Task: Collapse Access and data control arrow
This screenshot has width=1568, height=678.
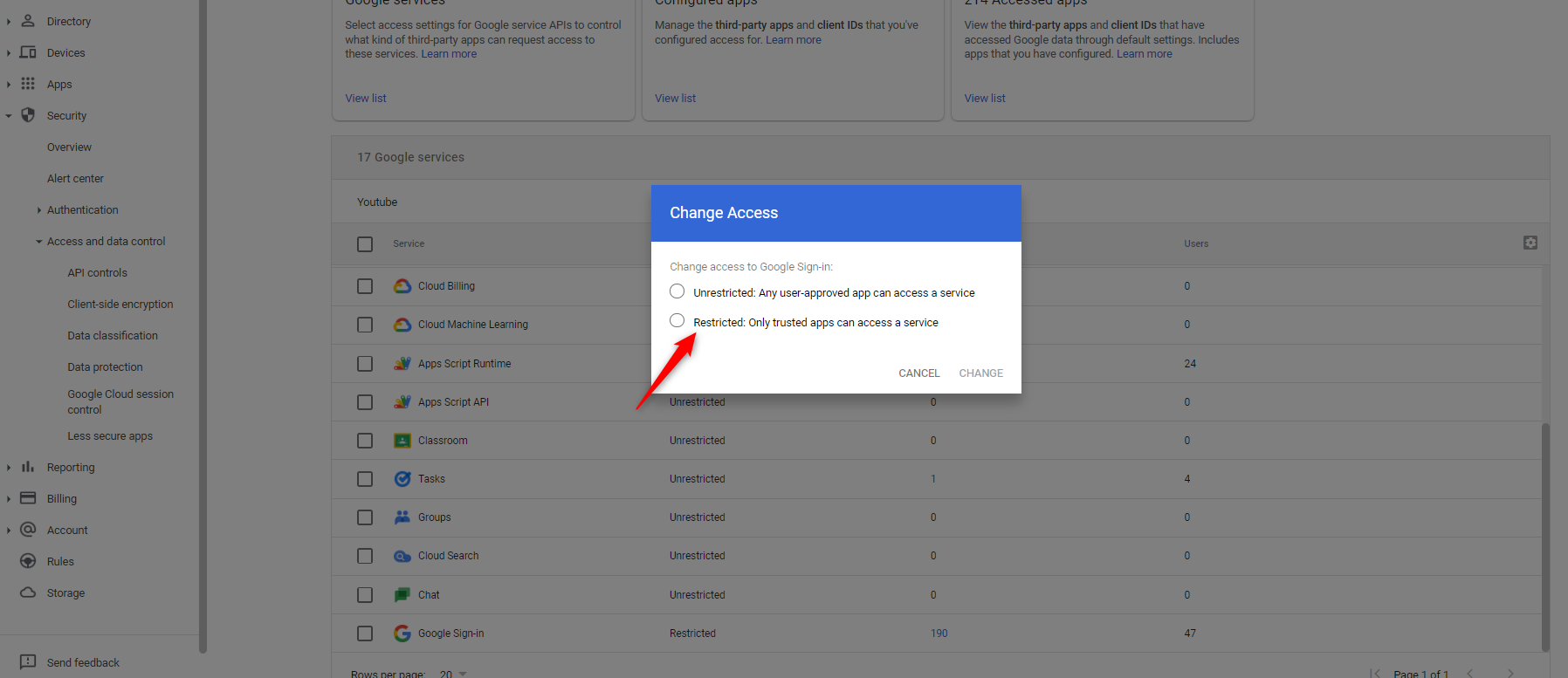Action: click(39, 242)
